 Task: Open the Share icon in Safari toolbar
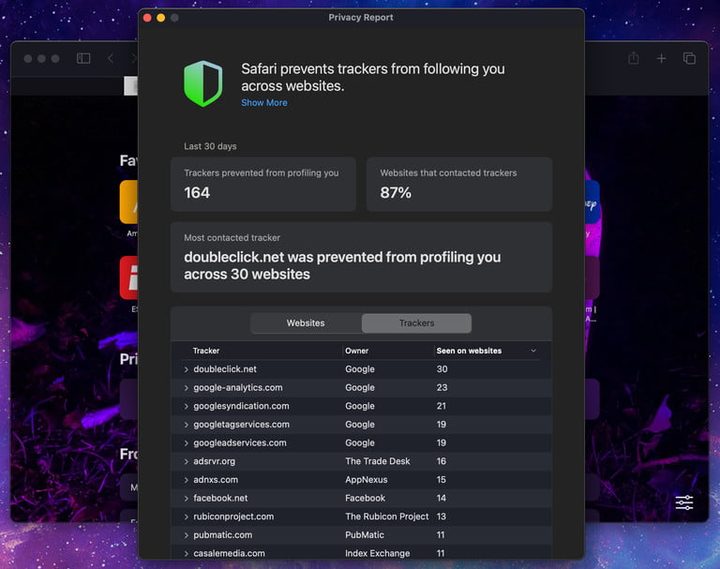(633, 59)
